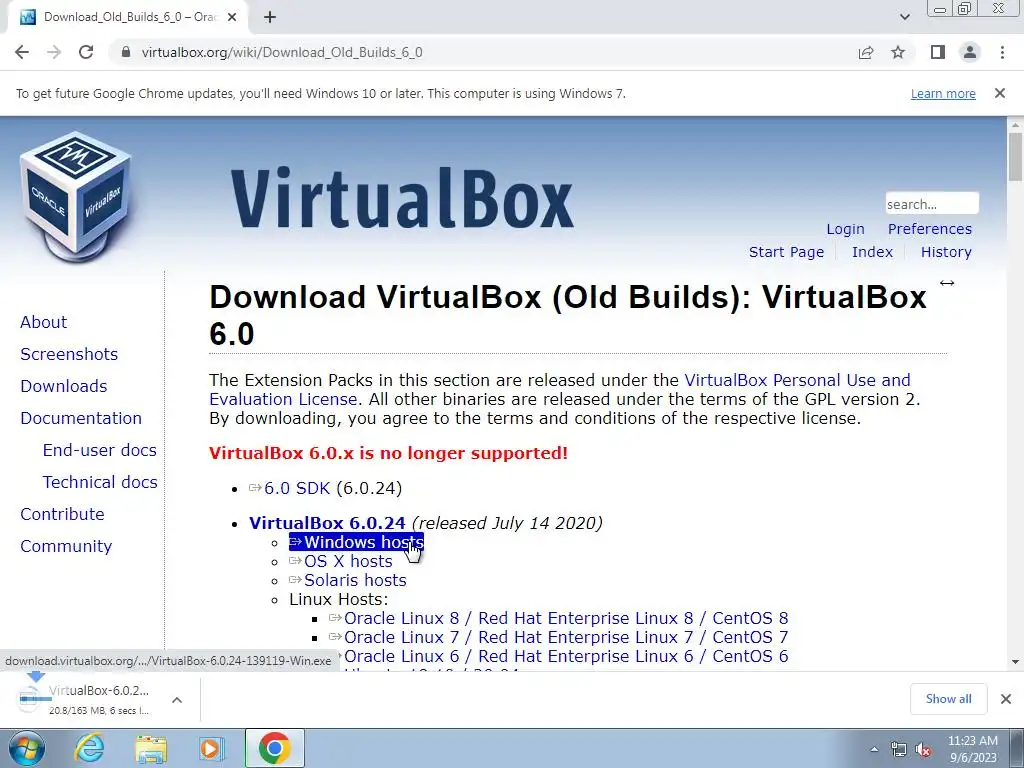1024x768 pixels.
Task: Click the network tray icon
Action: coord(899,750)
